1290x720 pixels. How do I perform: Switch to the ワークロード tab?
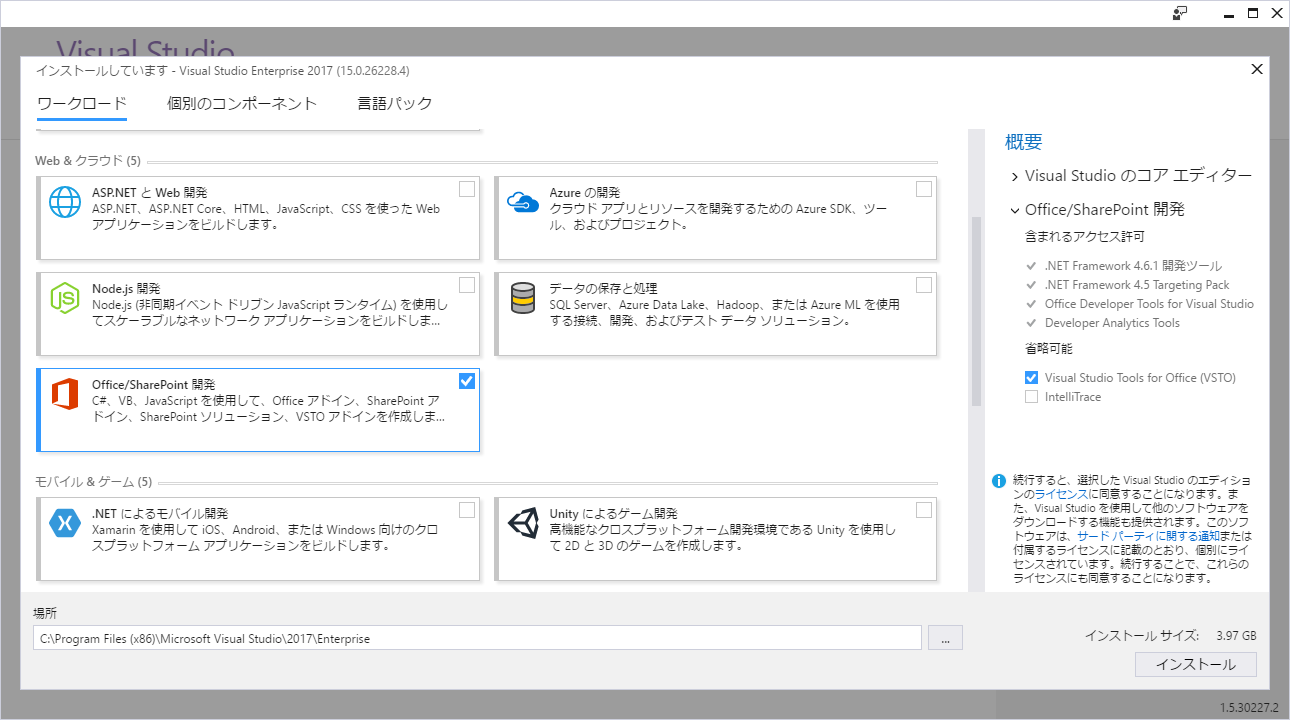point(82,103)
